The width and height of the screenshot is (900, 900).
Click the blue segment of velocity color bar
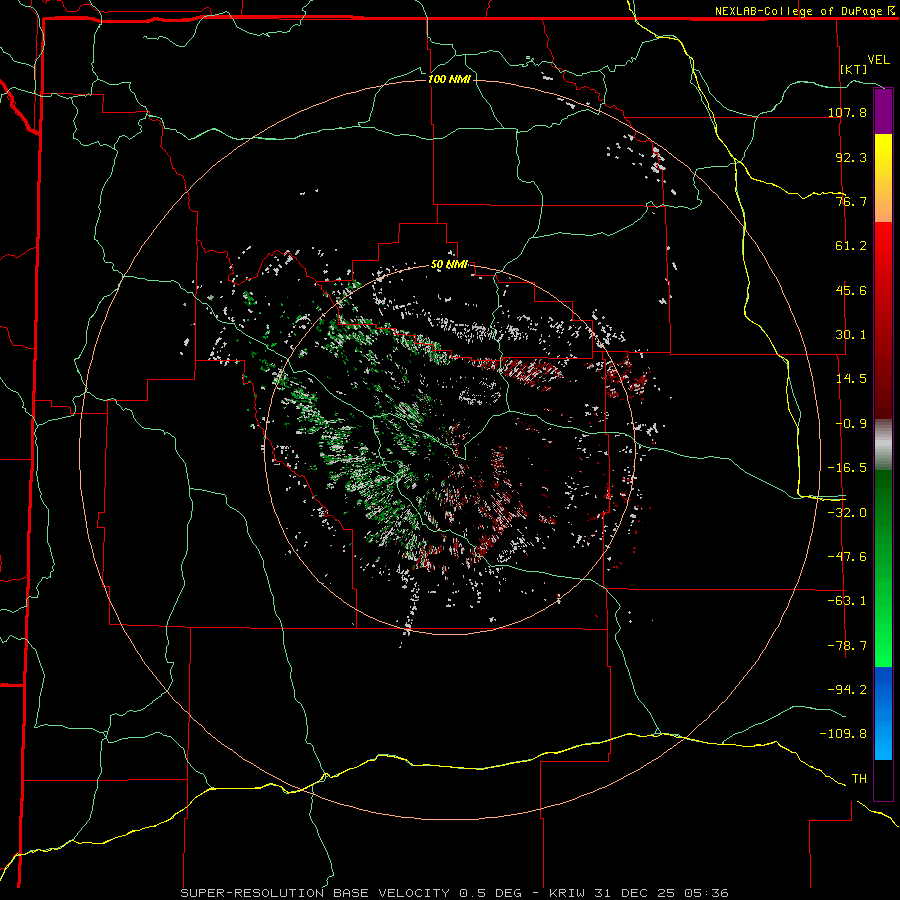tap(883, 713)
